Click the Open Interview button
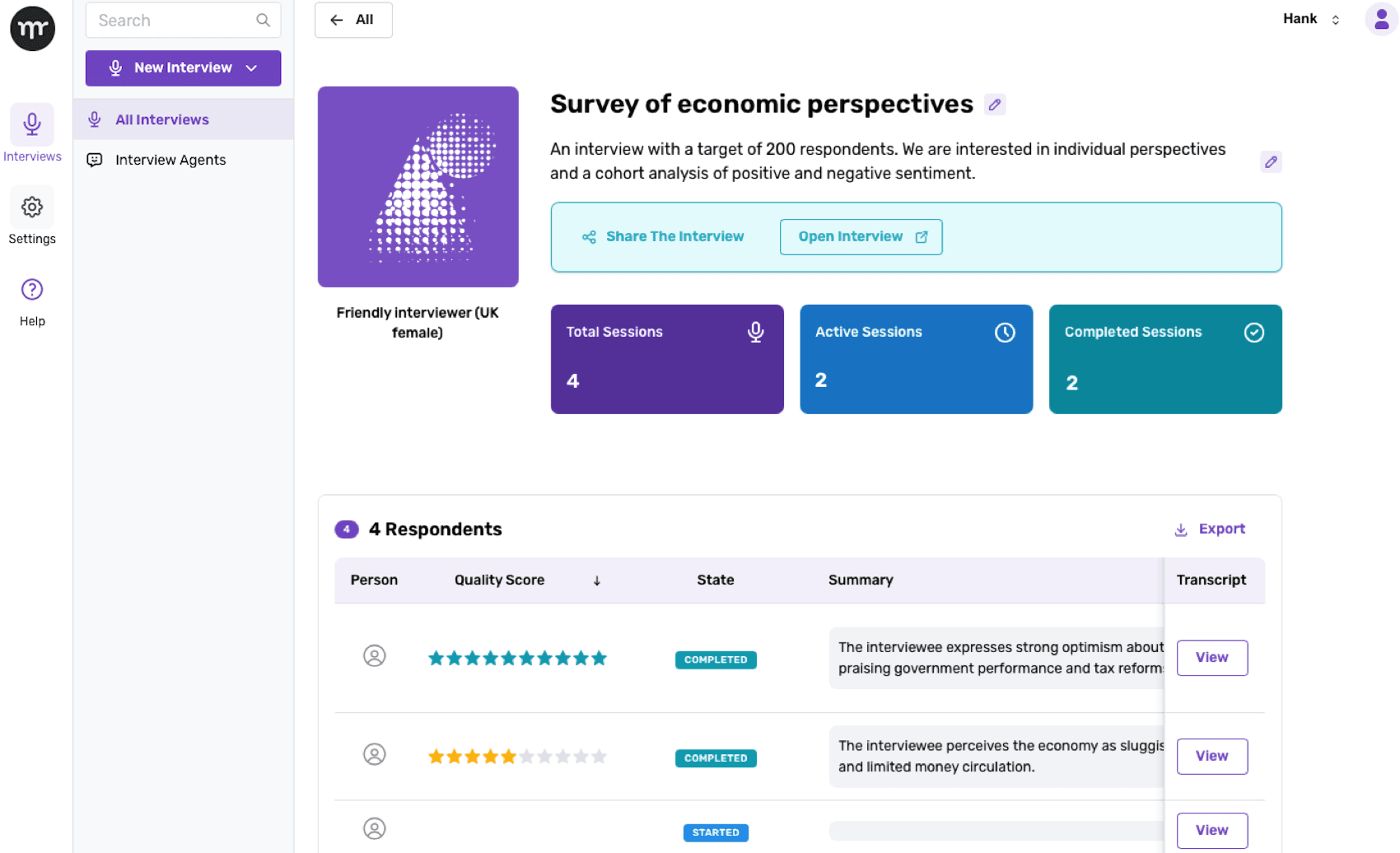1400x853 pixels. tap(861, 237)
